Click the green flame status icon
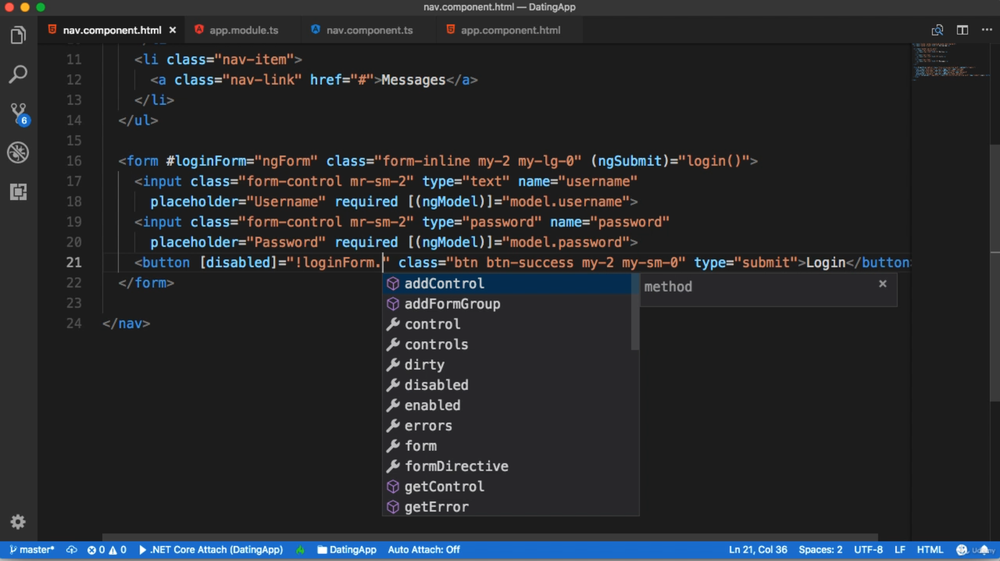The image size is (1000, 561). 300,550
